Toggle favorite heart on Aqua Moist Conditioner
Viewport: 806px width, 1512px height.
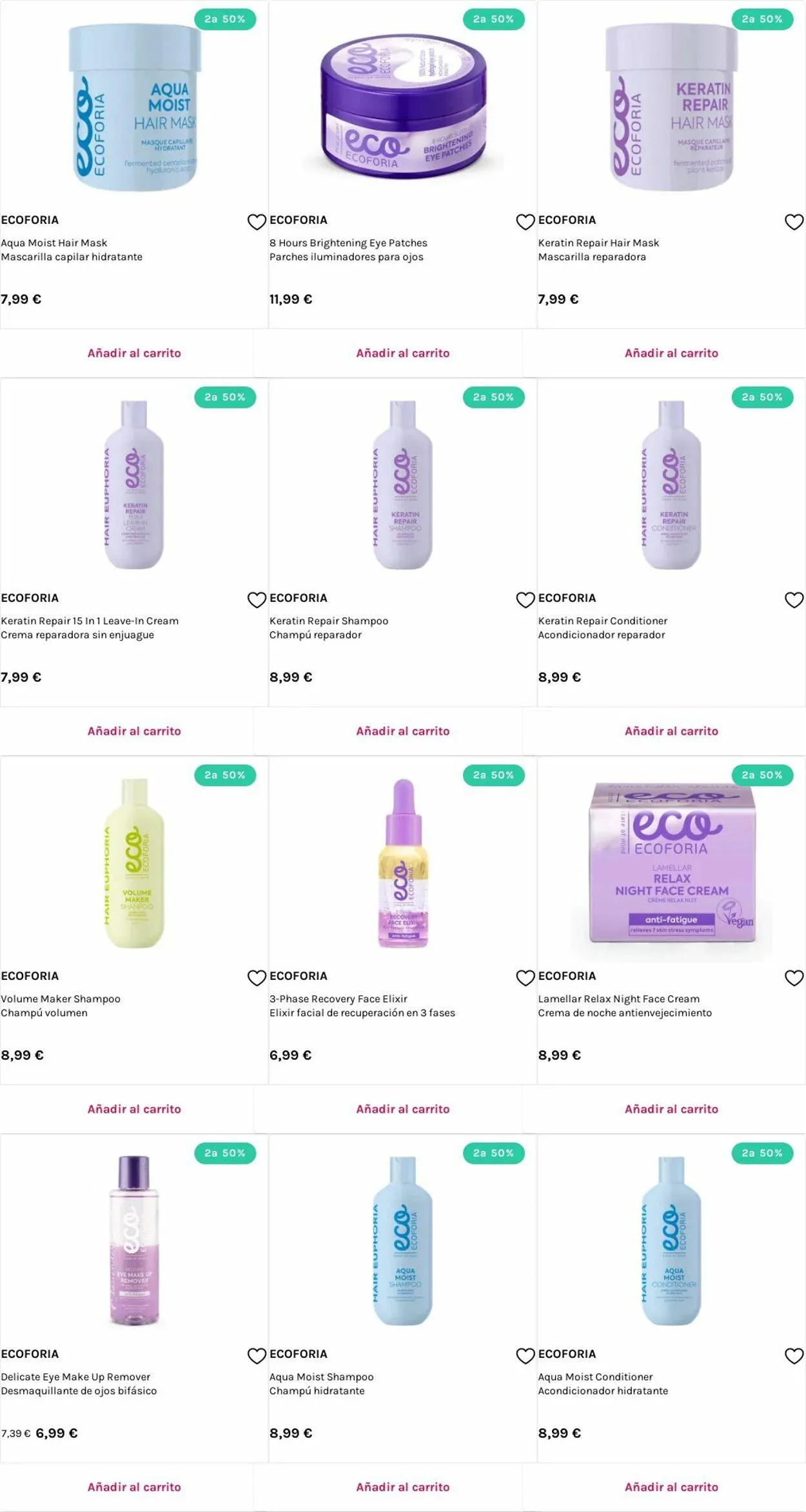point(794,1356)
